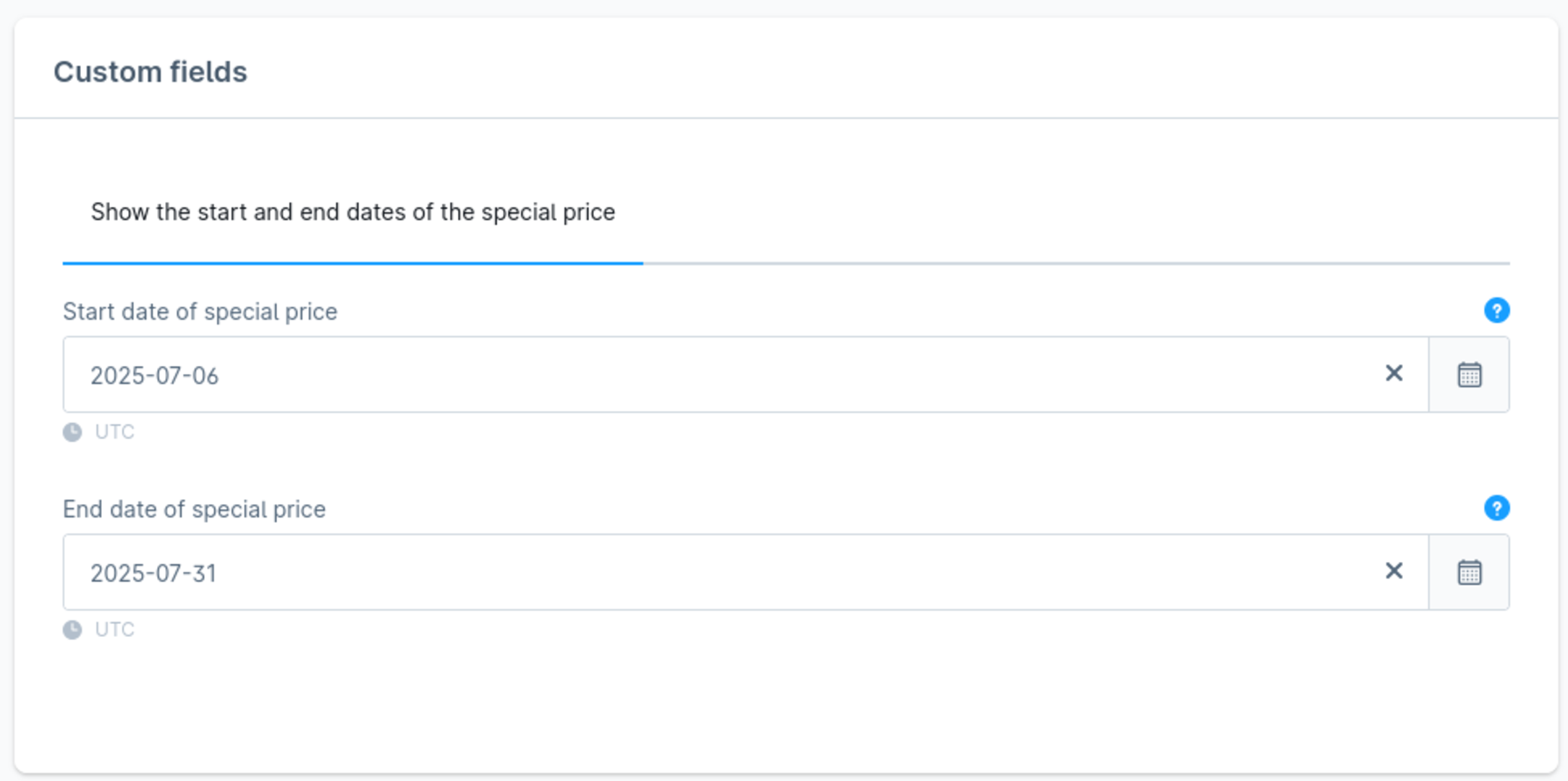This screenshot has width=1568, height=781.
Task: Clear the start date value 2025-07-06
Action: [1394, 373]
